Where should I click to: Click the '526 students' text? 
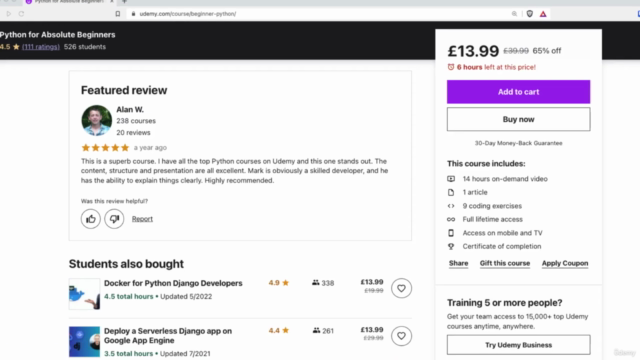(85, 47)
